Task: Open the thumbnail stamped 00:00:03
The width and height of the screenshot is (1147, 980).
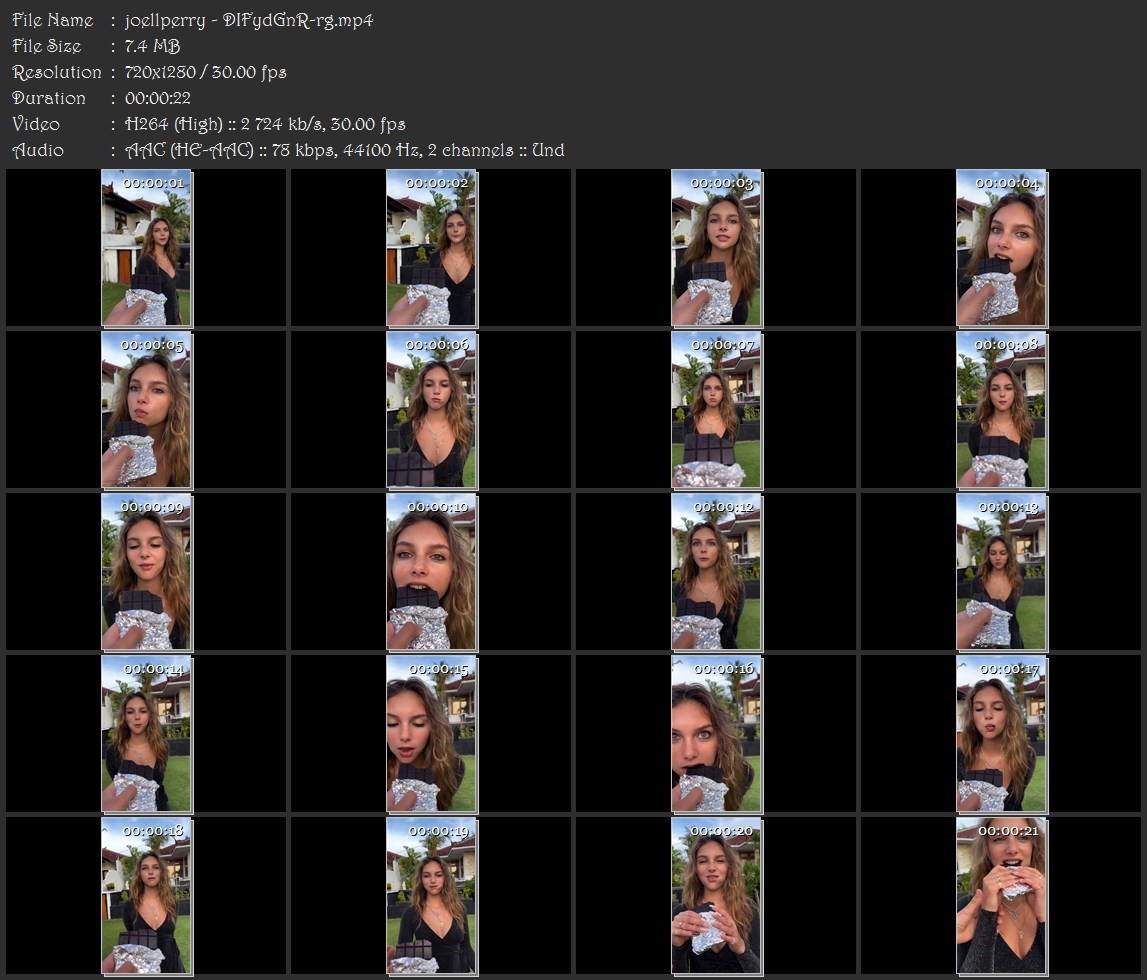Action: click(716, 248)
